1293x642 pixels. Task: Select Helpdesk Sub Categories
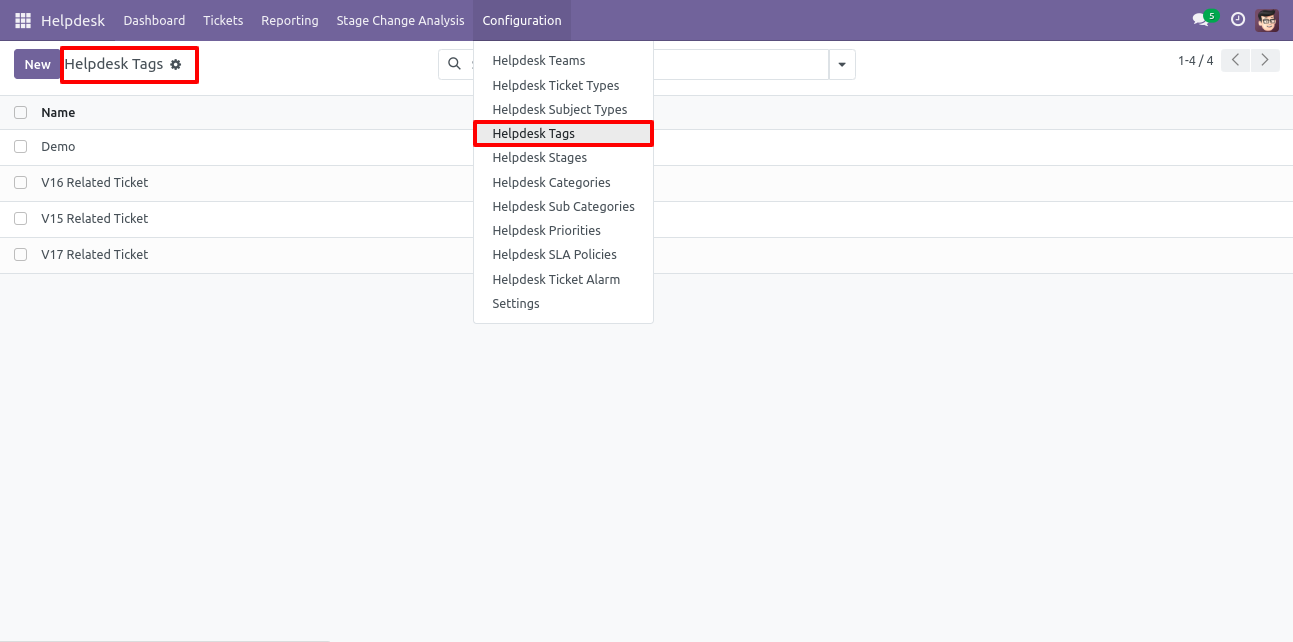point(563,207)
